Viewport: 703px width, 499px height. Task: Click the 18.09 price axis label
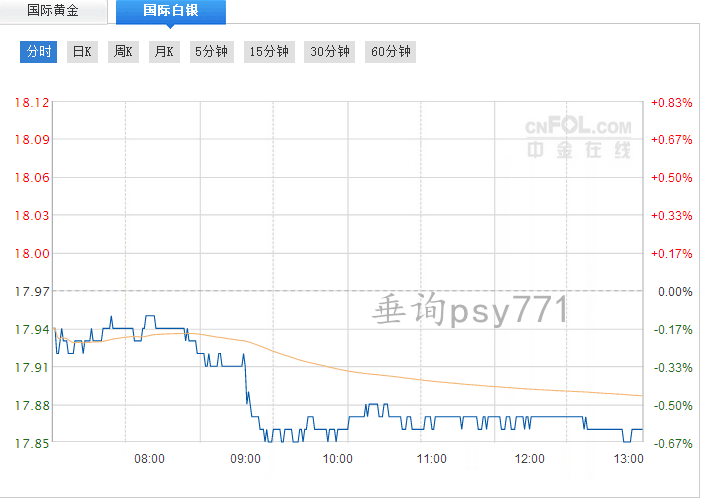pos(32,139)
